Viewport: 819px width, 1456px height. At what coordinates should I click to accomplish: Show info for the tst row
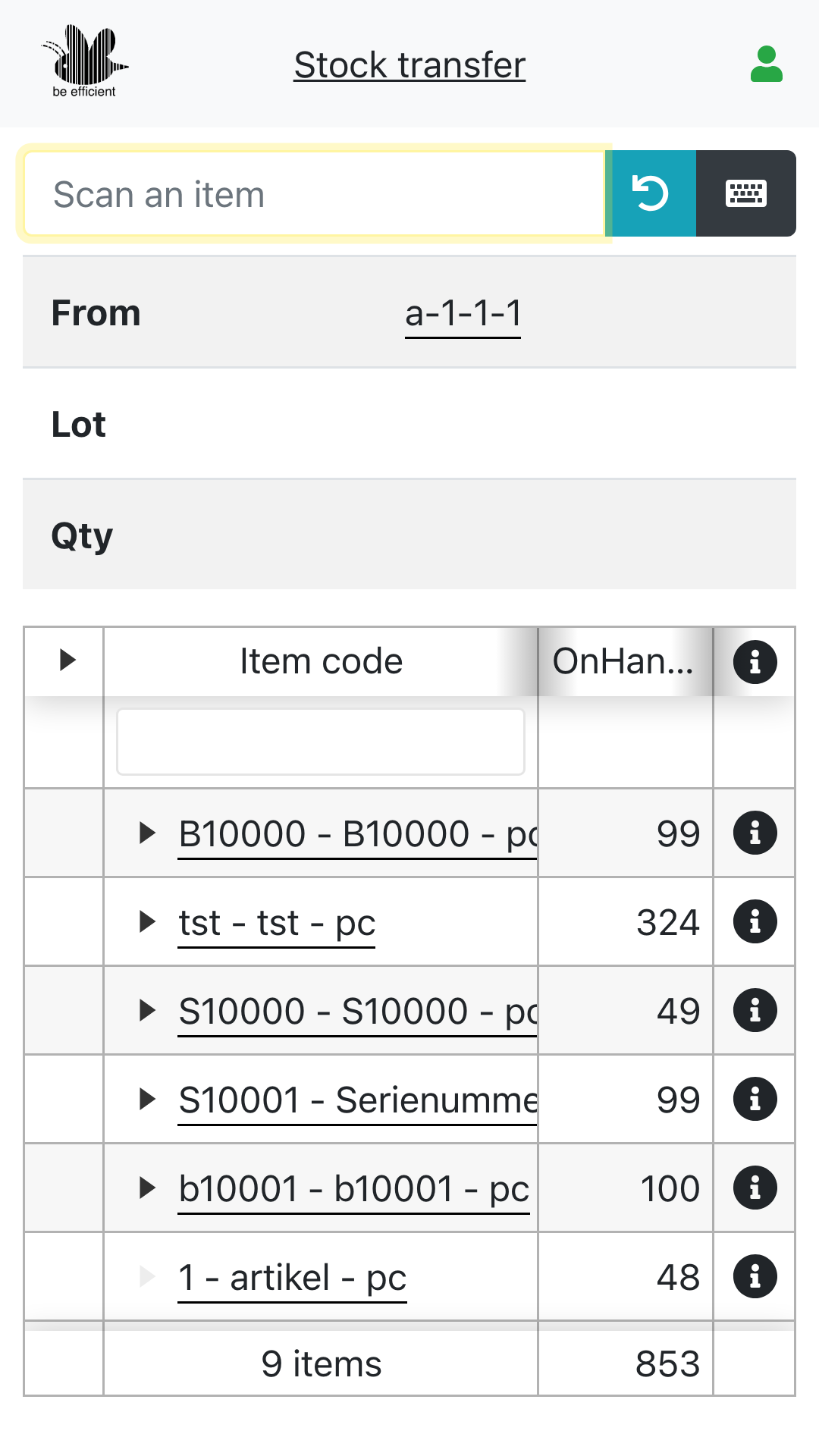[x=755, y=922]
